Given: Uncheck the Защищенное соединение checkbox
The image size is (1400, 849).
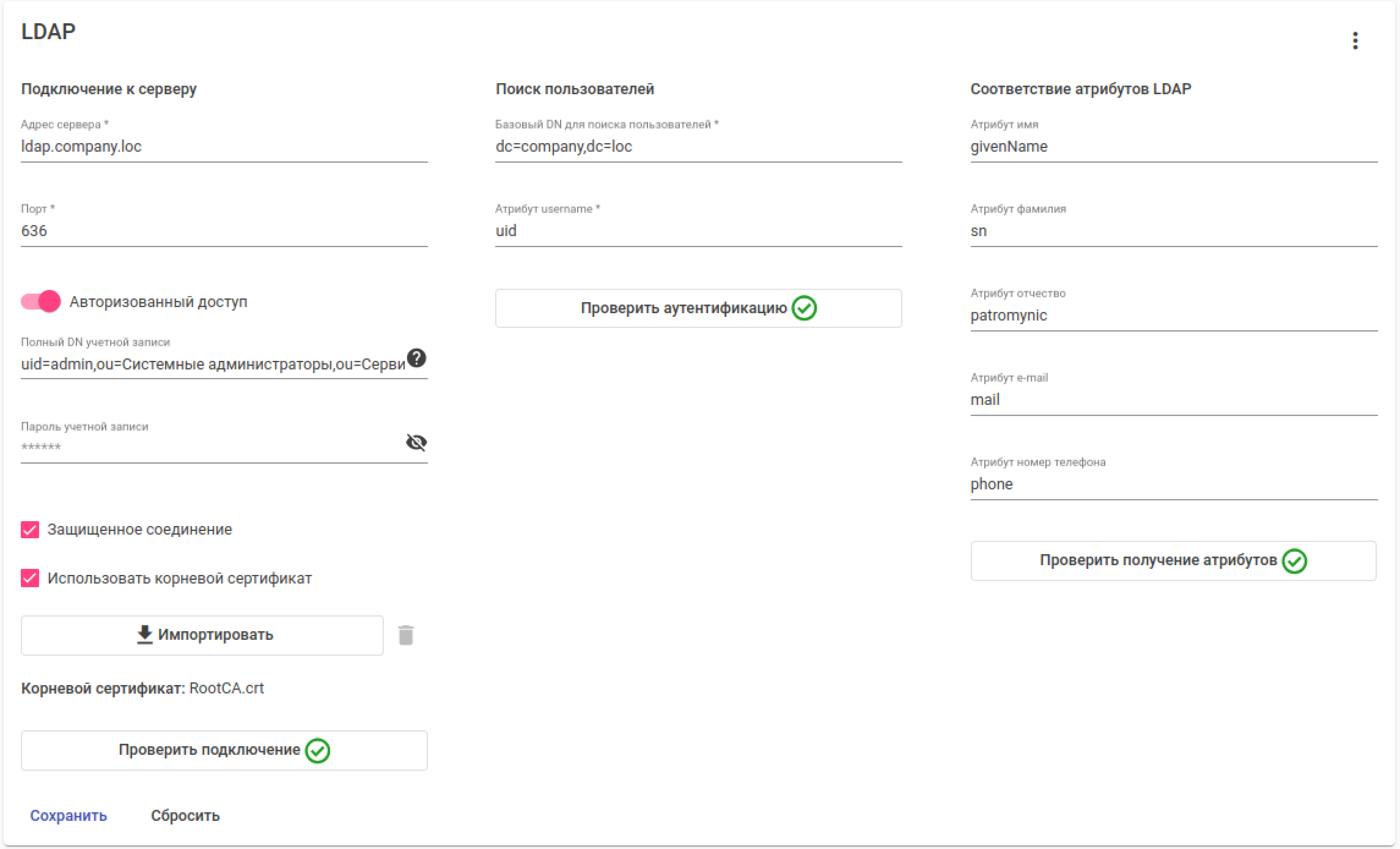Looking at the screenshot, I should (30, 529).
